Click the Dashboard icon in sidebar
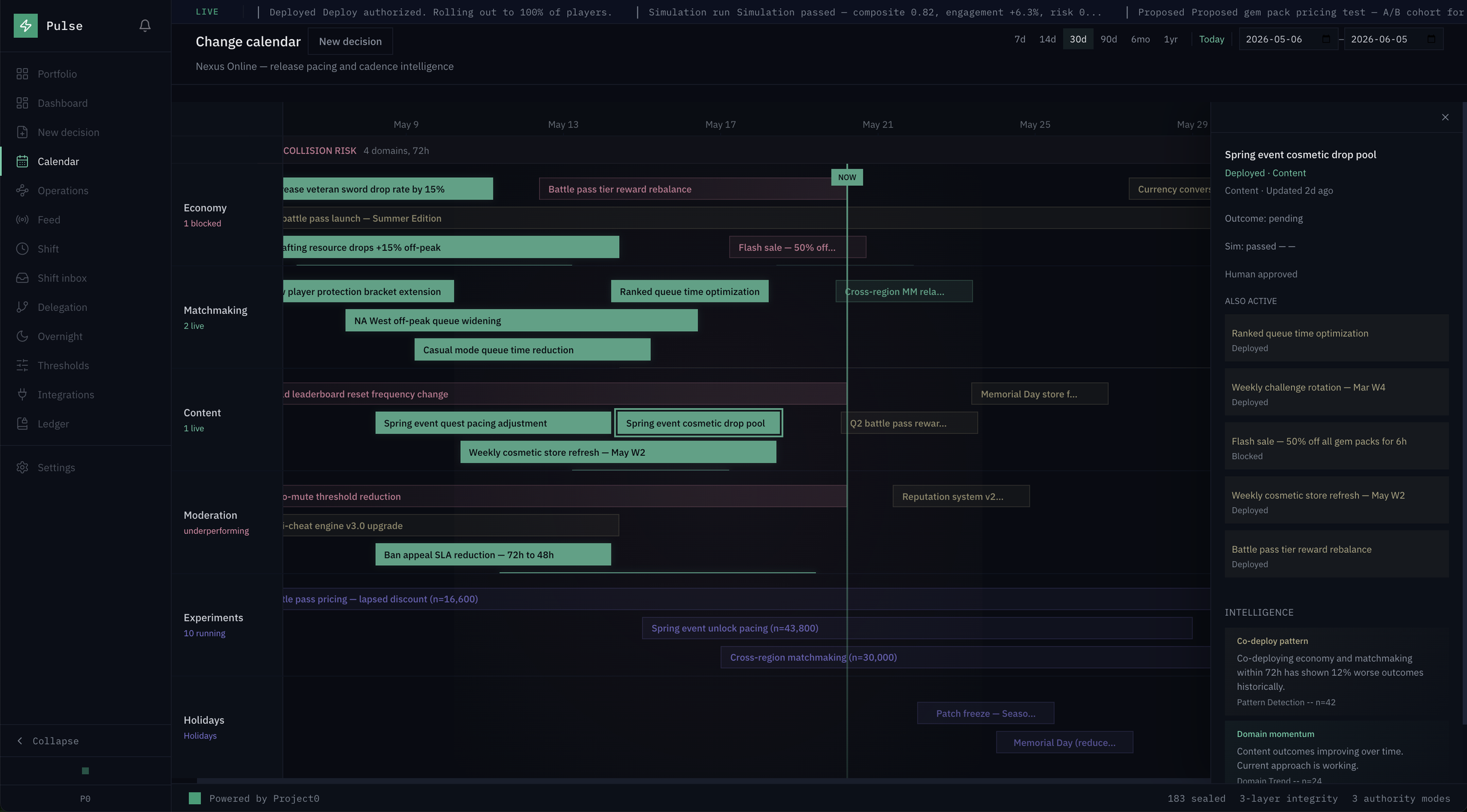Image resolution: width=1467 pixels, height=812 pixels. click(23, 103)
